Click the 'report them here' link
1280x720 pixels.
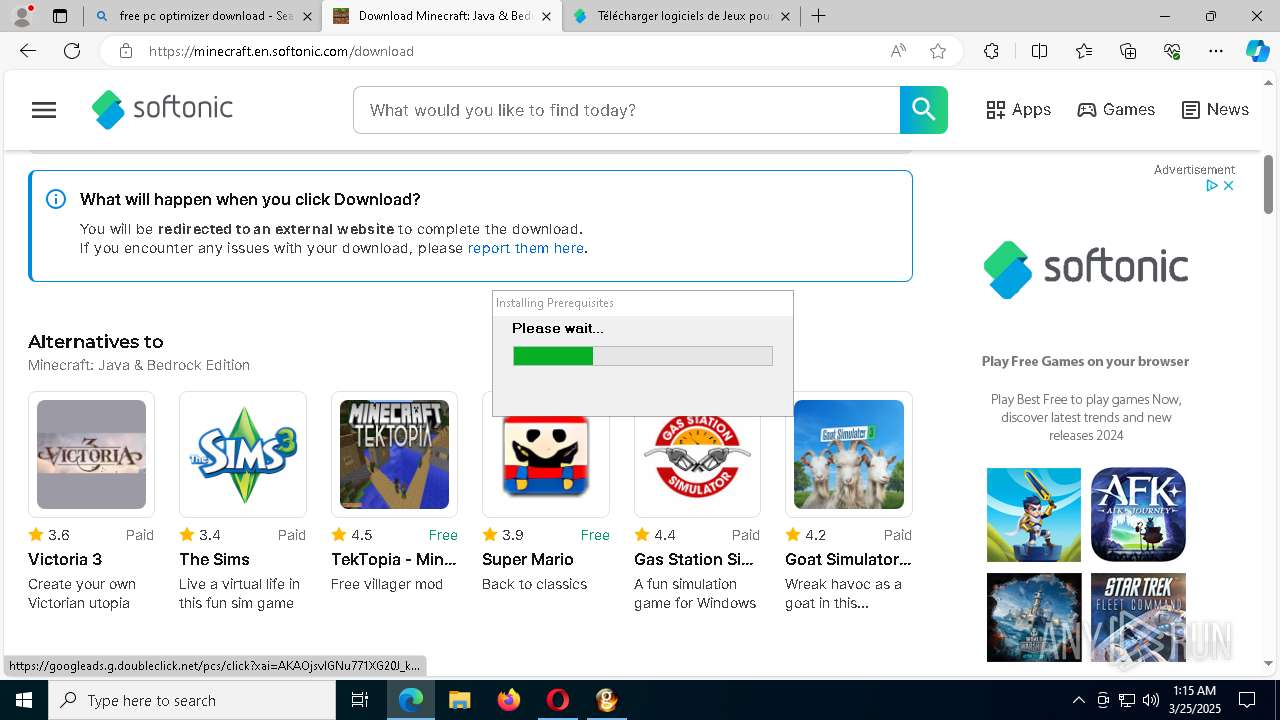525,248
